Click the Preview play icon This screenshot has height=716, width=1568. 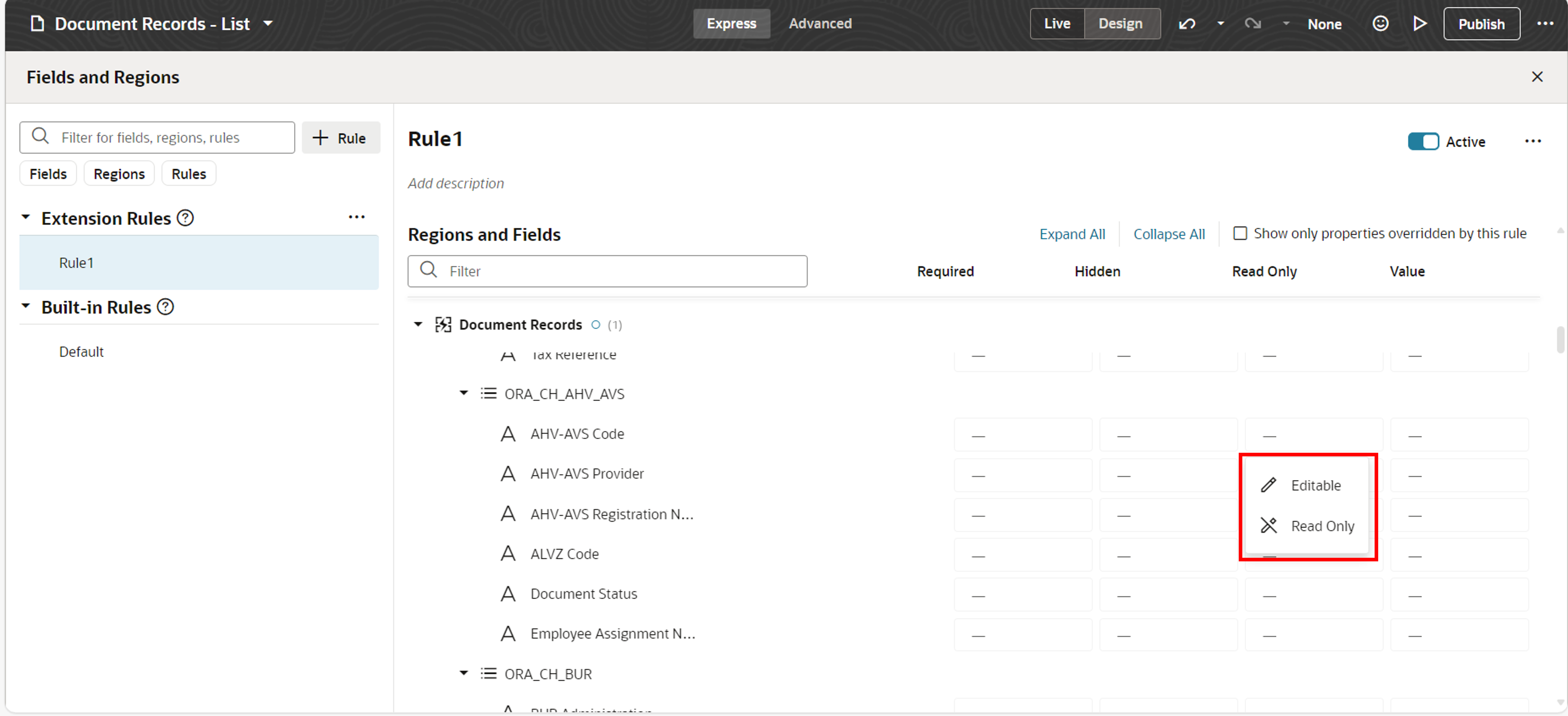[x=1420, y=24]
